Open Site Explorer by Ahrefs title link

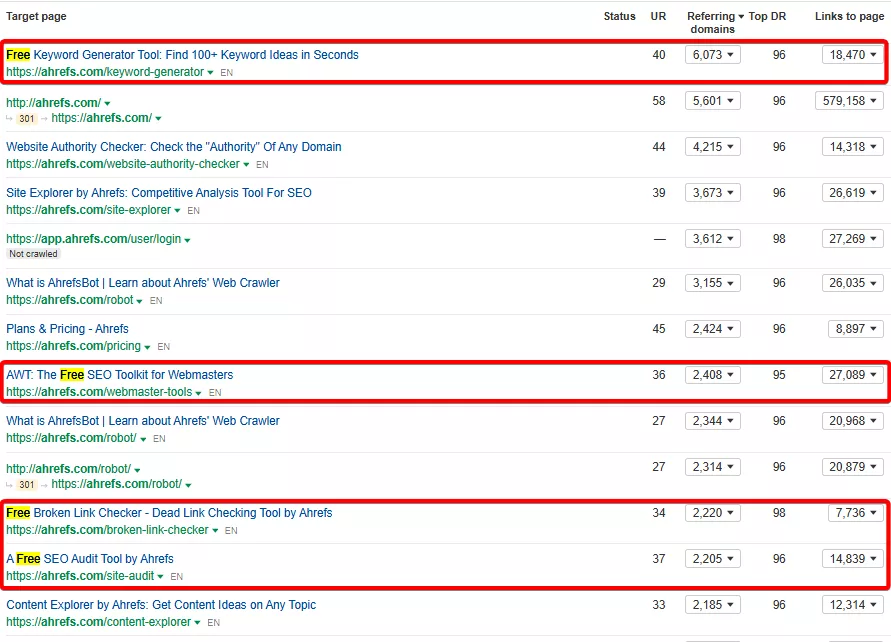tap(159, 193)
